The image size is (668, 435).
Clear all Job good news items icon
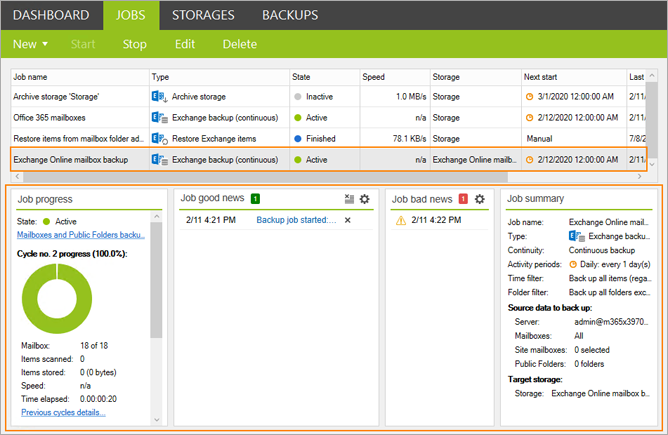click(x=349, y=199)
